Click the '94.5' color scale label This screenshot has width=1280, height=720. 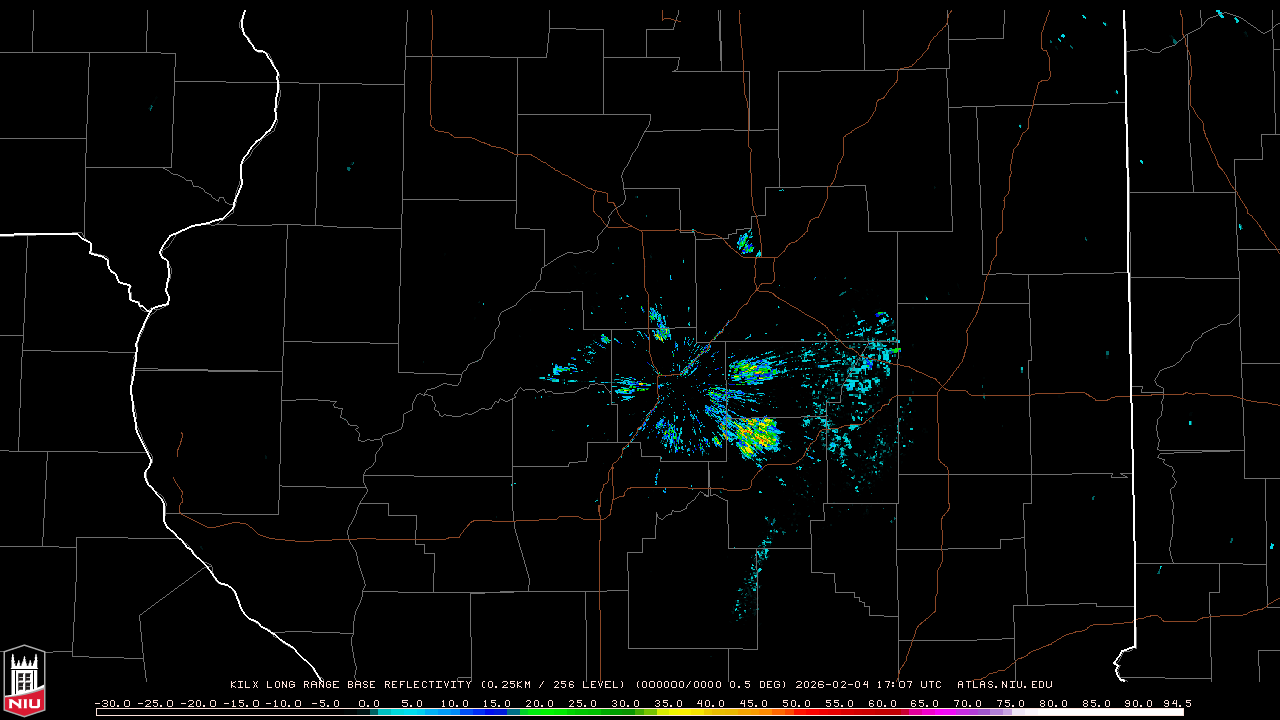coord(1177,704)
